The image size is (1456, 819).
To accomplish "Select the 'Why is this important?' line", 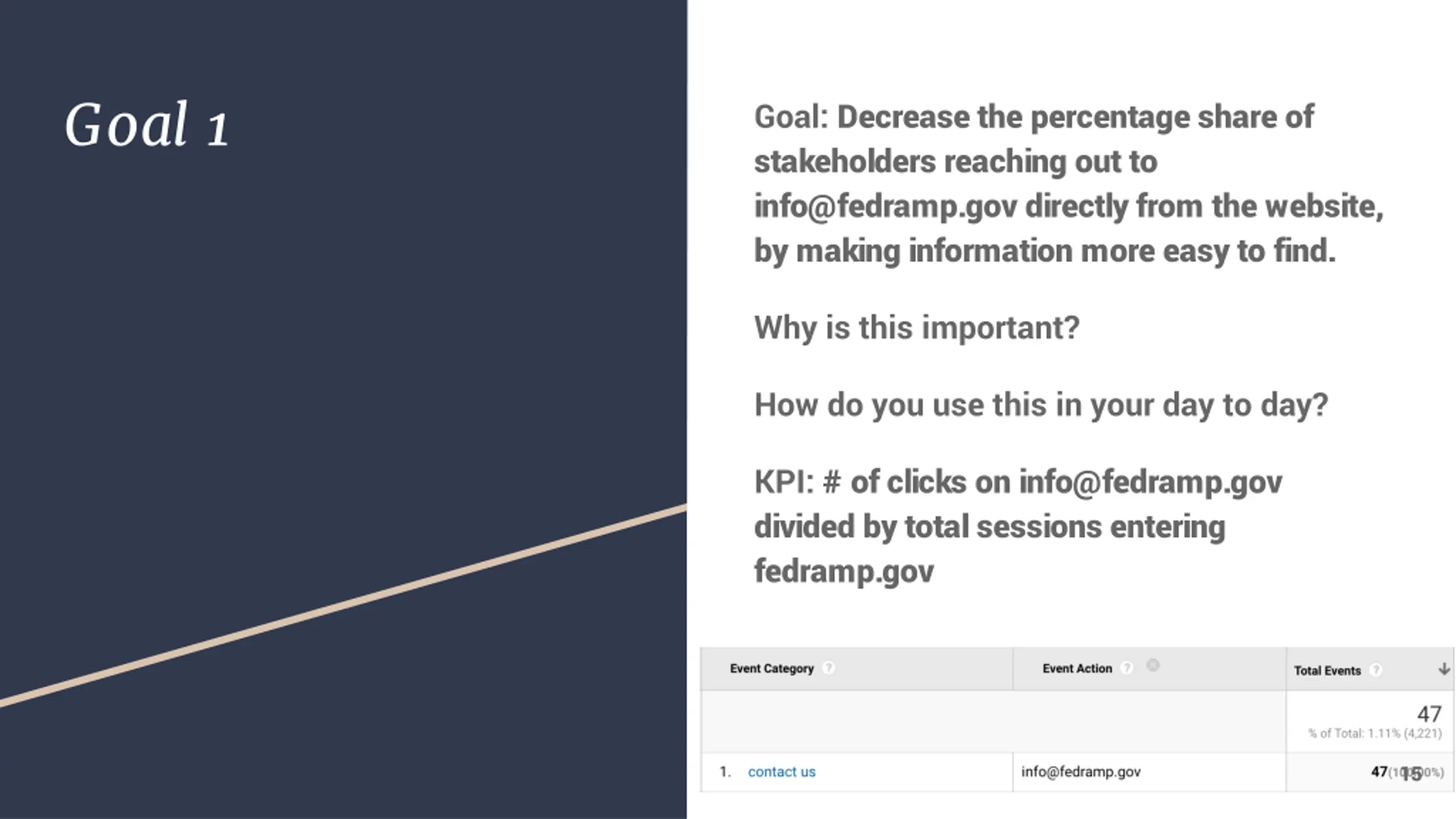I will (916, 328).
